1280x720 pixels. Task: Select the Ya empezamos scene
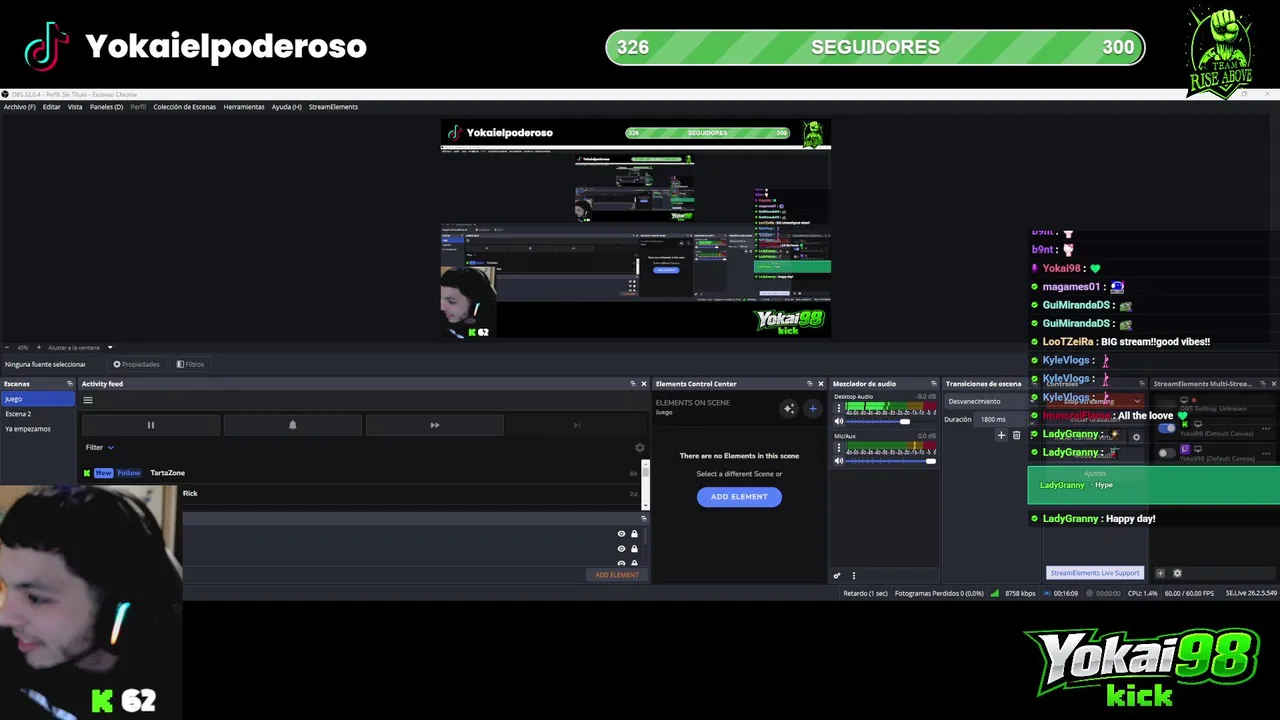tap(37, 429)
